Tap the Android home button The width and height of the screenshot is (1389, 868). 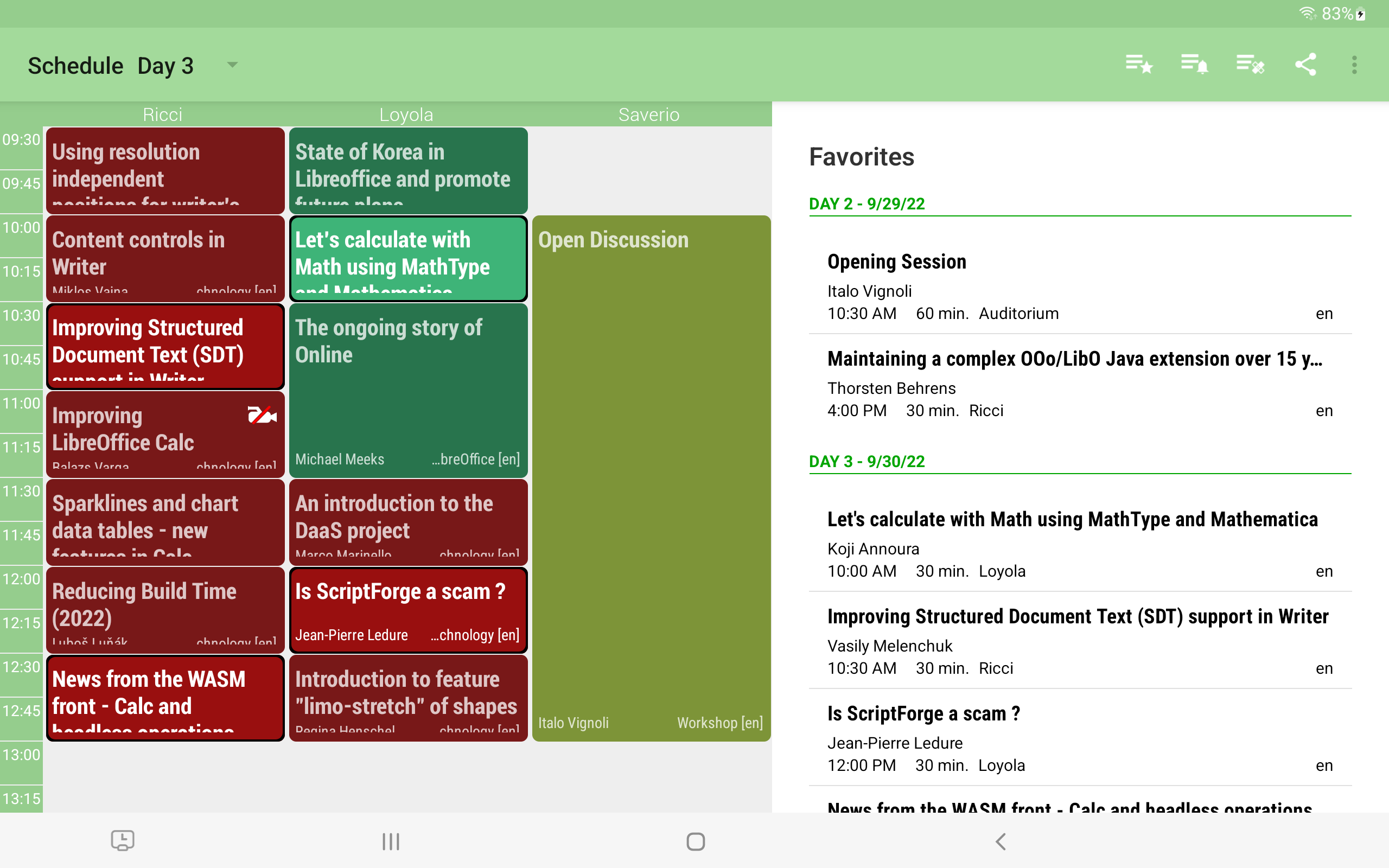[696, 841]
